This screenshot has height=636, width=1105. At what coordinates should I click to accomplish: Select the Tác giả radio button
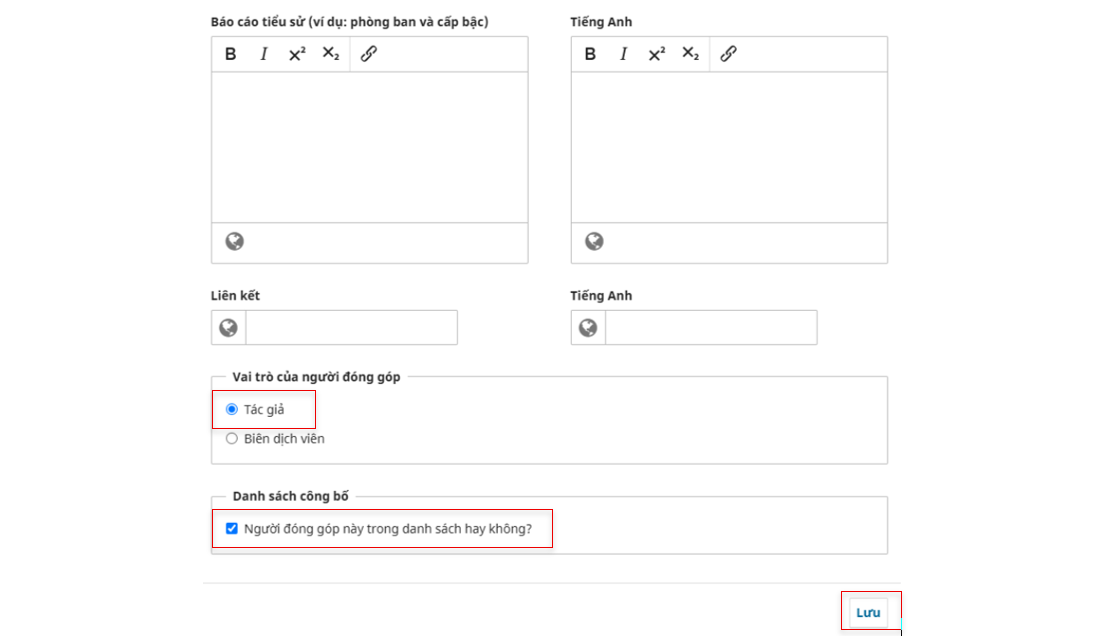tap(232, 409)
